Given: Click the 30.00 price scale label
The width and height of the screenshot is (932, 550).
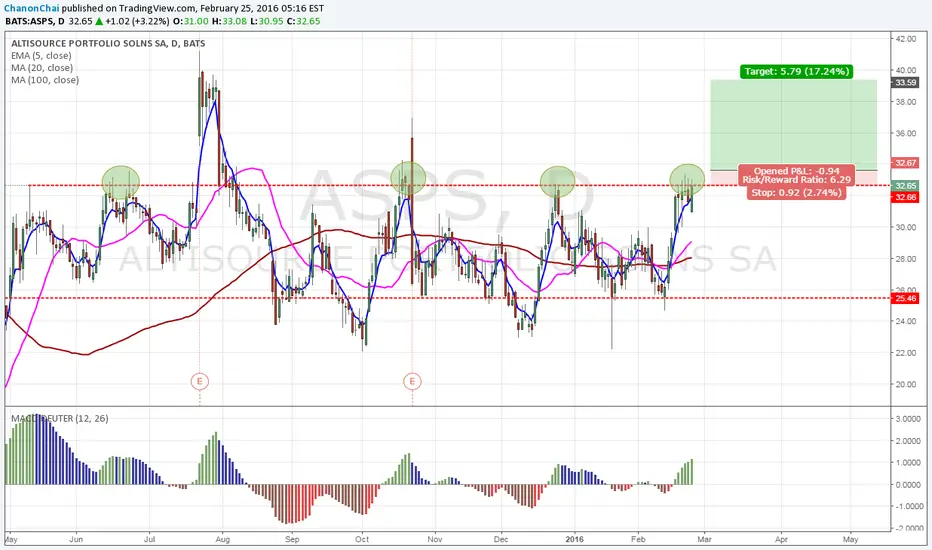Looking at the screenshot, I should pyautogui.click(x=906, y=227).
